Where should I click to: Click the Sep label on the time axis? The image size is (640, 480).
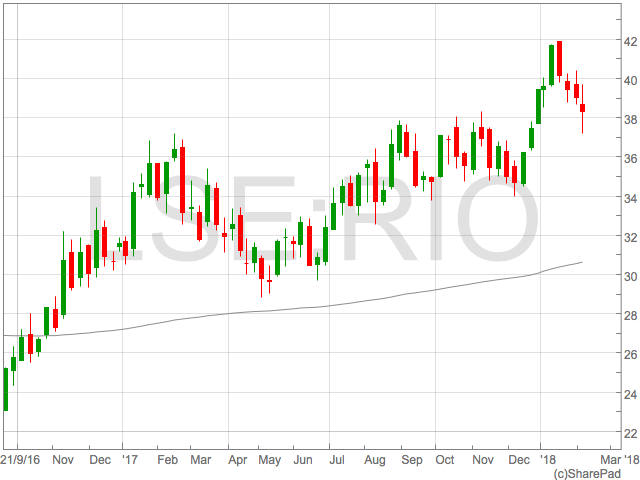tap(409, 460)
